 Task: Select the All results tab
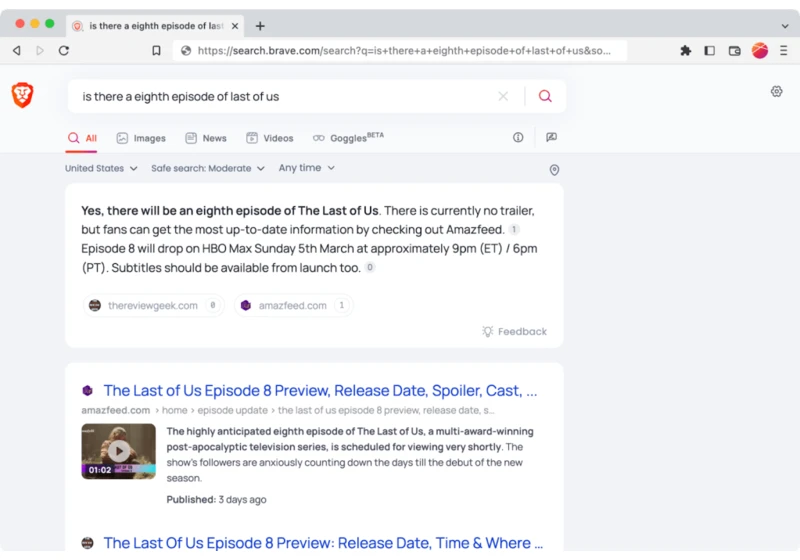tap(82, 138)
